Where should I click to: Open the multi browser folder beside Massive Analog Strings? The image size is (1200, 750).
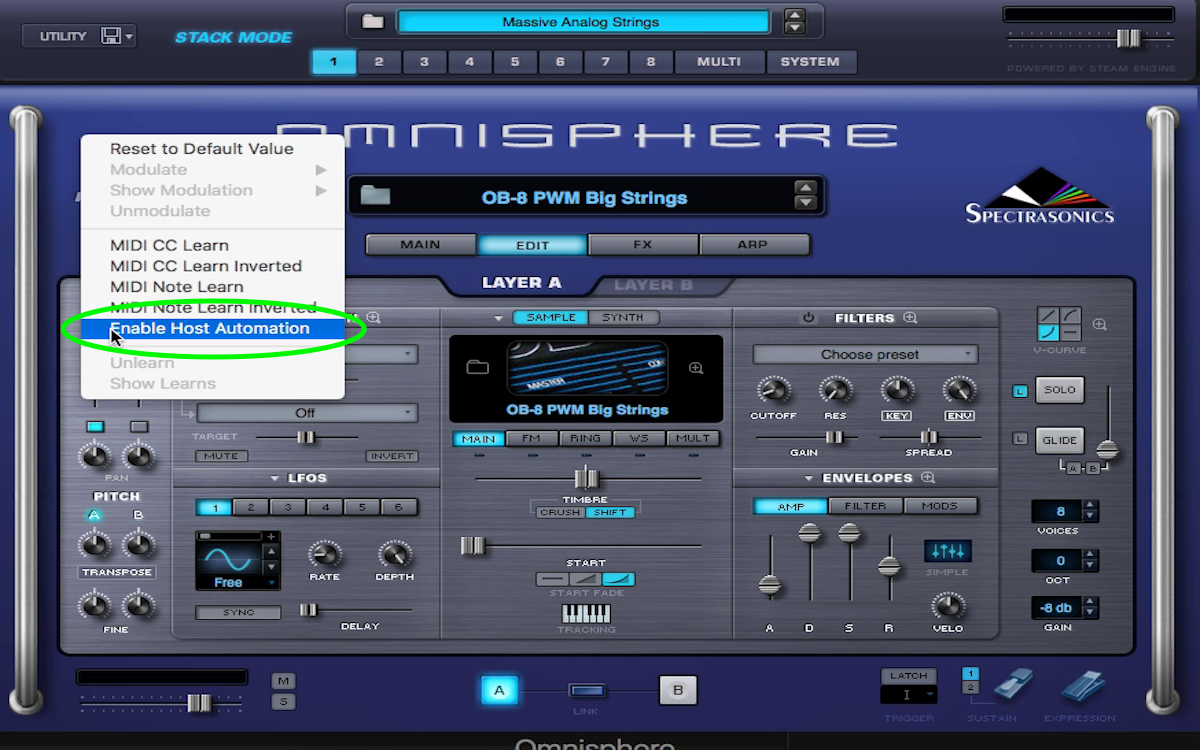[372, 22]
